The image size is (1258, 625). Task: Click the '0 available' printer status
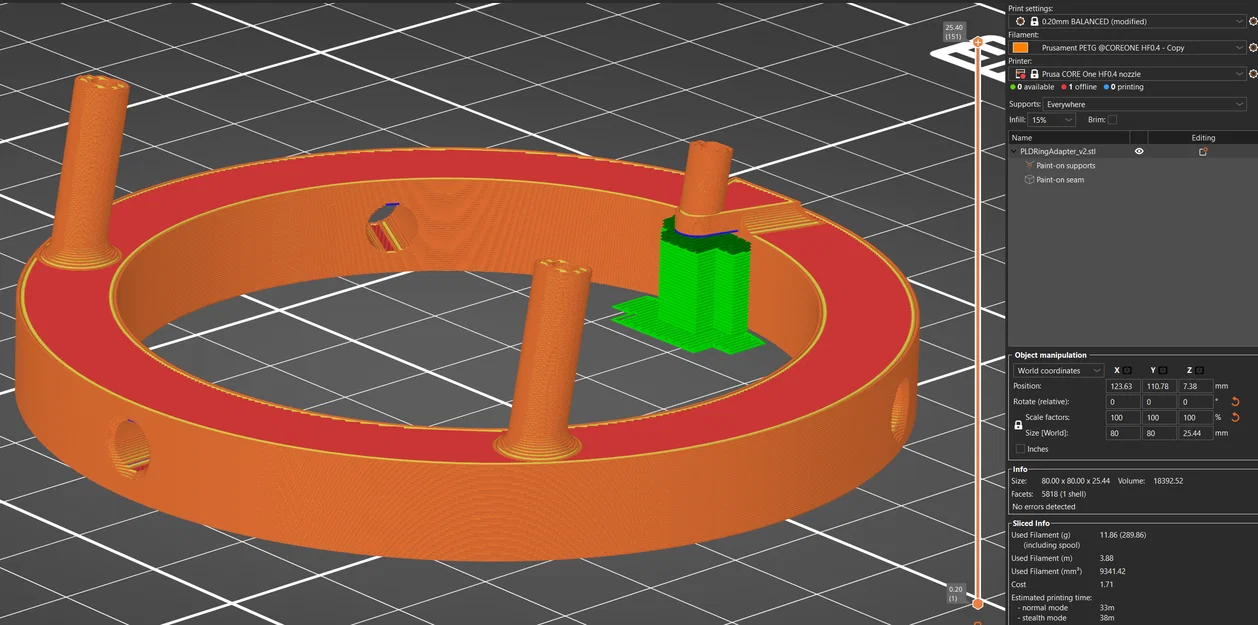[1032, 87]
